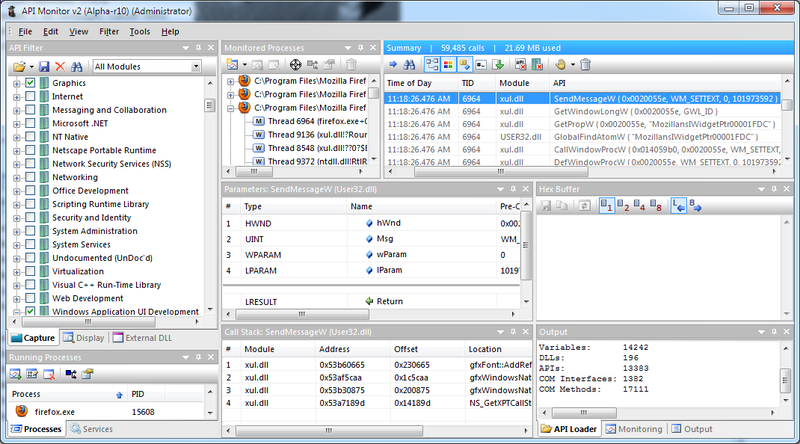800x444 pixels.
Task: Check the Internet checkbox
Action: [30, 96]
